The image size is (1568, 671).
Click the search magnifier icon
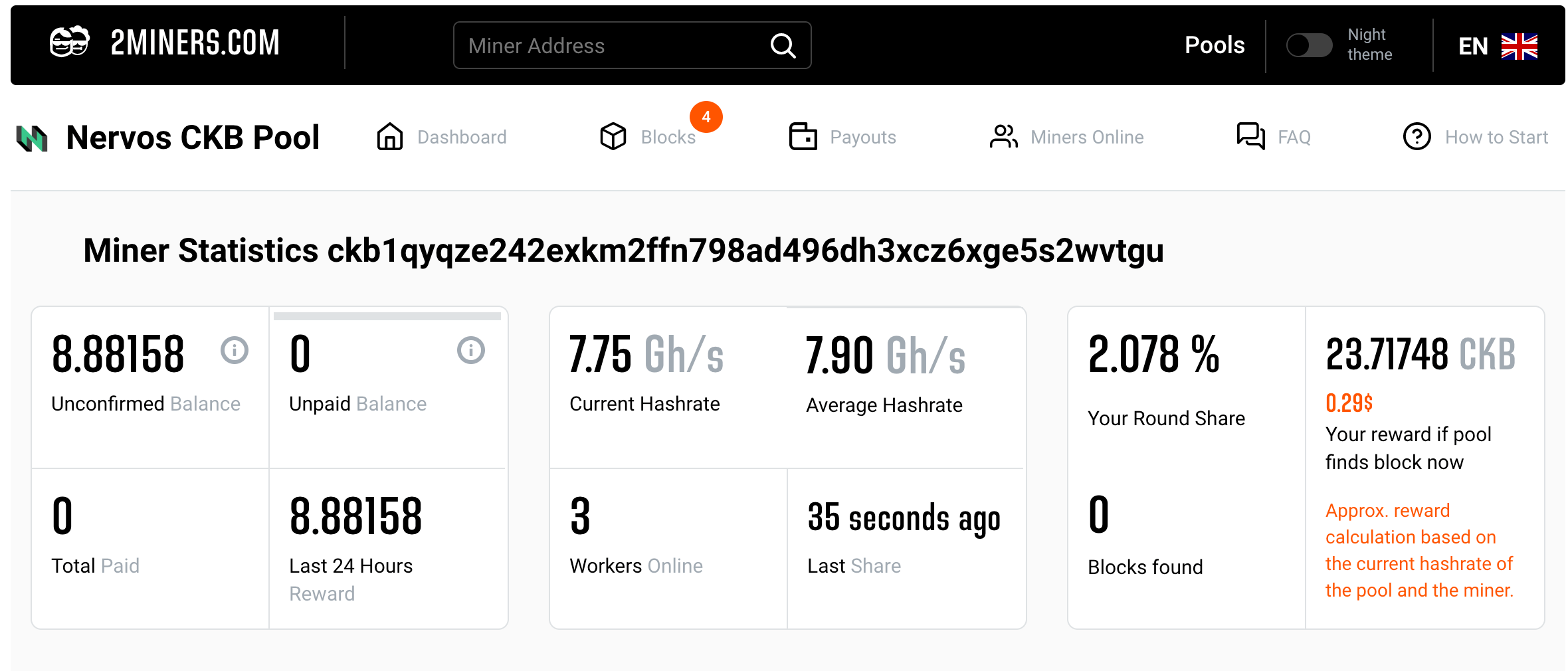[x=783, y=46]
